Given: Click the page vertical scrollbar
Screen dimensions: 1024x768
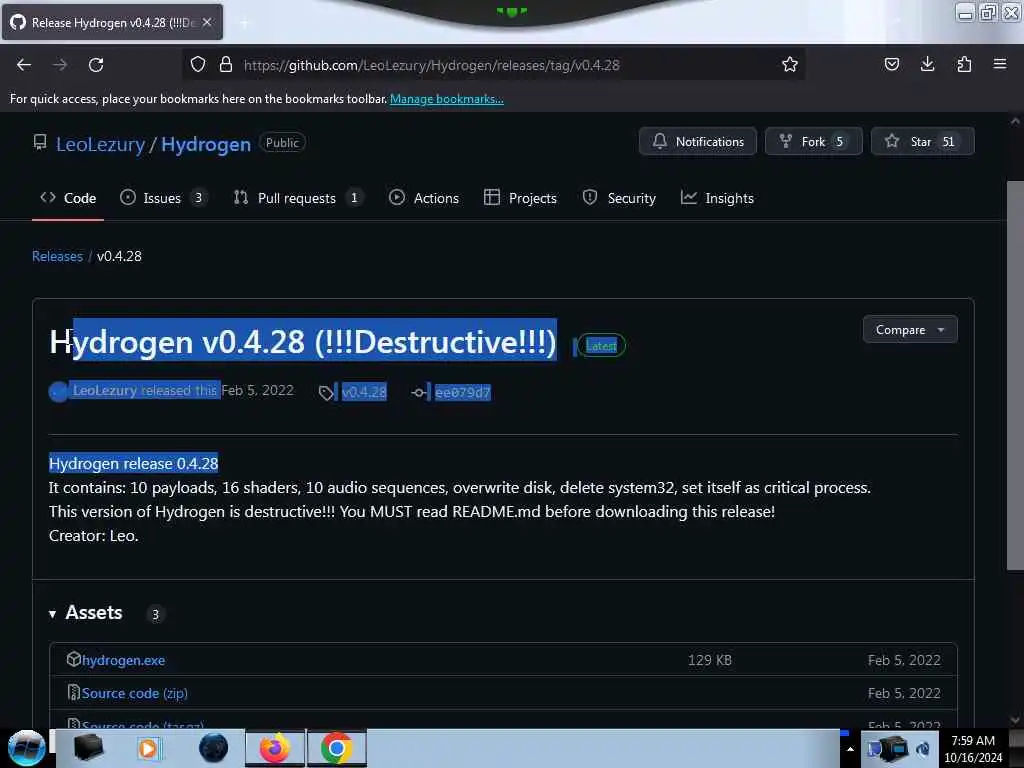Looking at the screenshot, I should 1014,376.
